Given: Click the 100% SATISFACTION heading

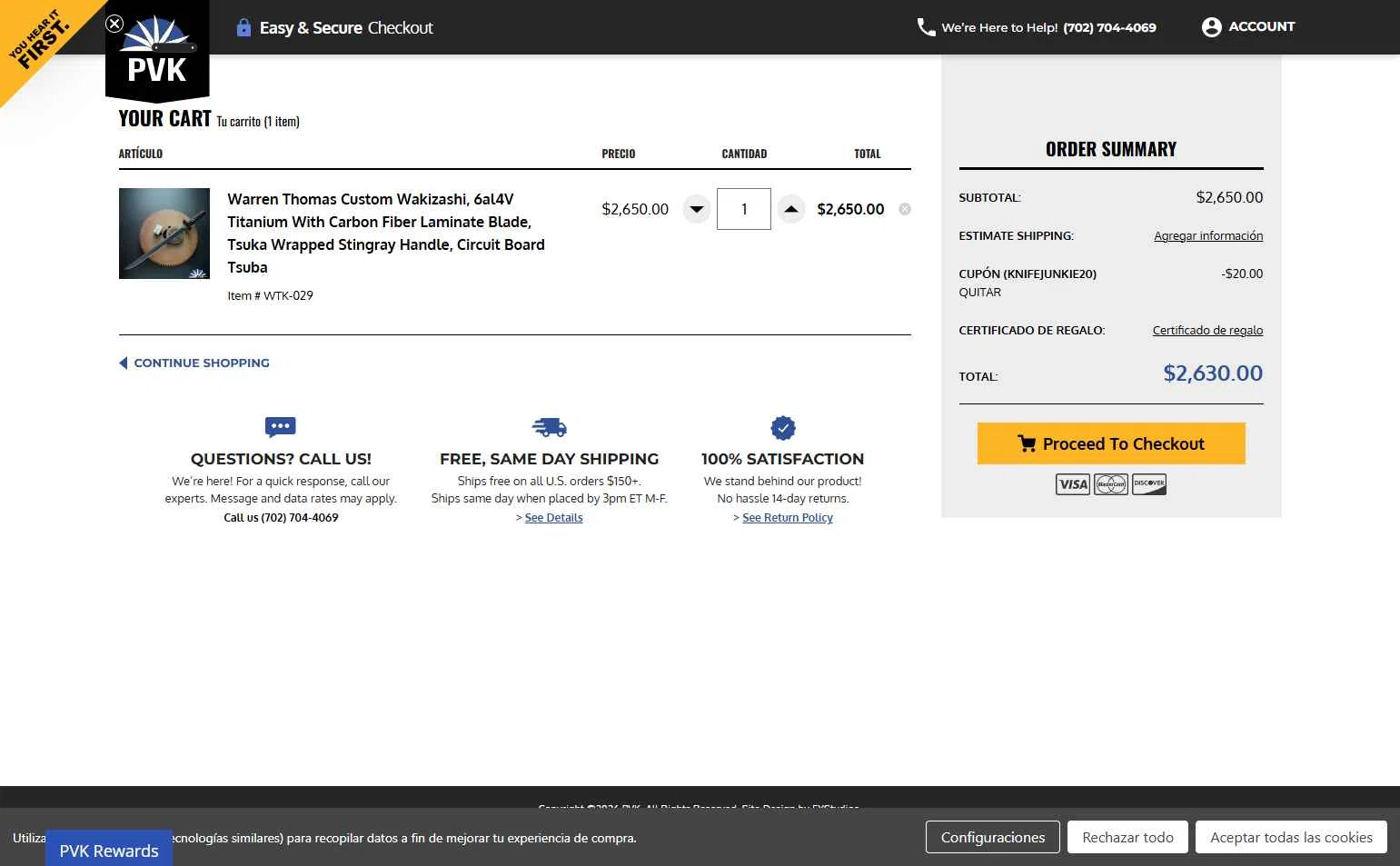Looking at the screenshot, I should (783, 459).
